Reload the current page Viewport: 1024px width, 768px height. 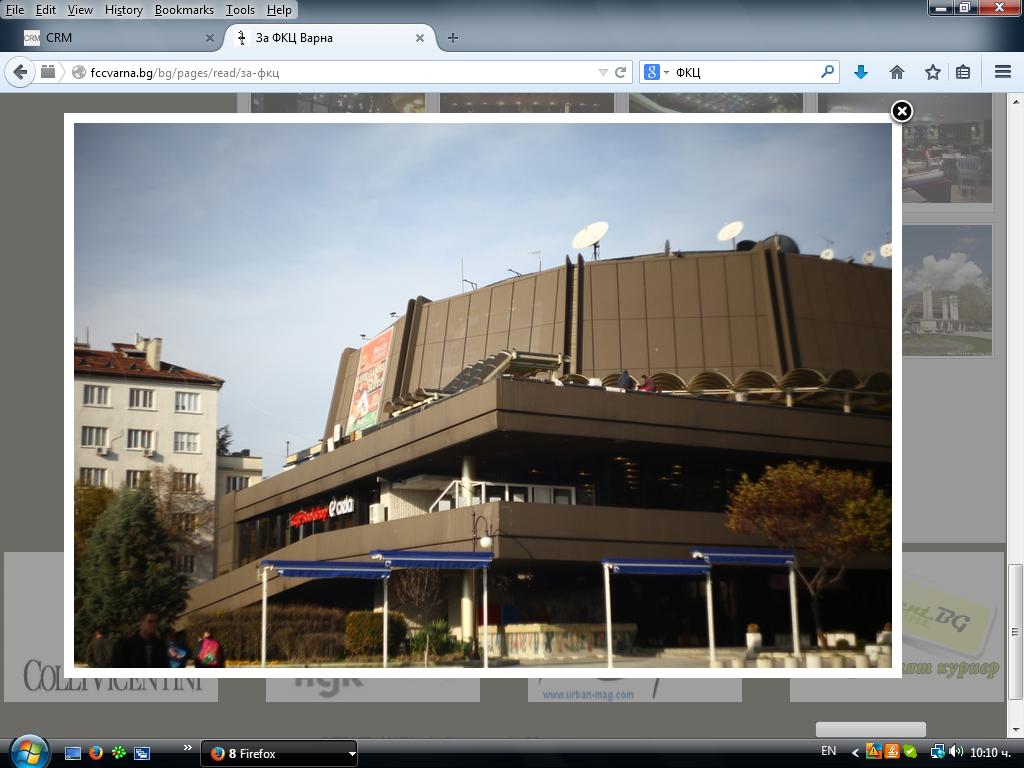point(620,72)
